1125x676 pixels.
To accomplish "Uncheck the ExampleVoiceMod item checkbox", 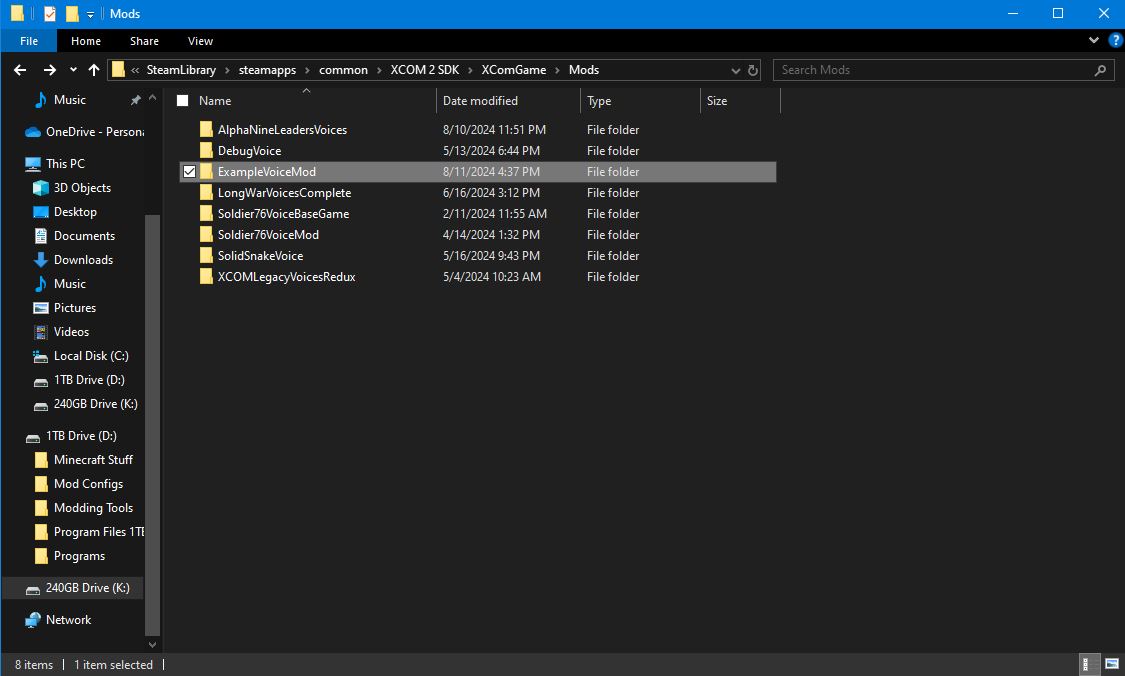I will [x=189, y=172].
